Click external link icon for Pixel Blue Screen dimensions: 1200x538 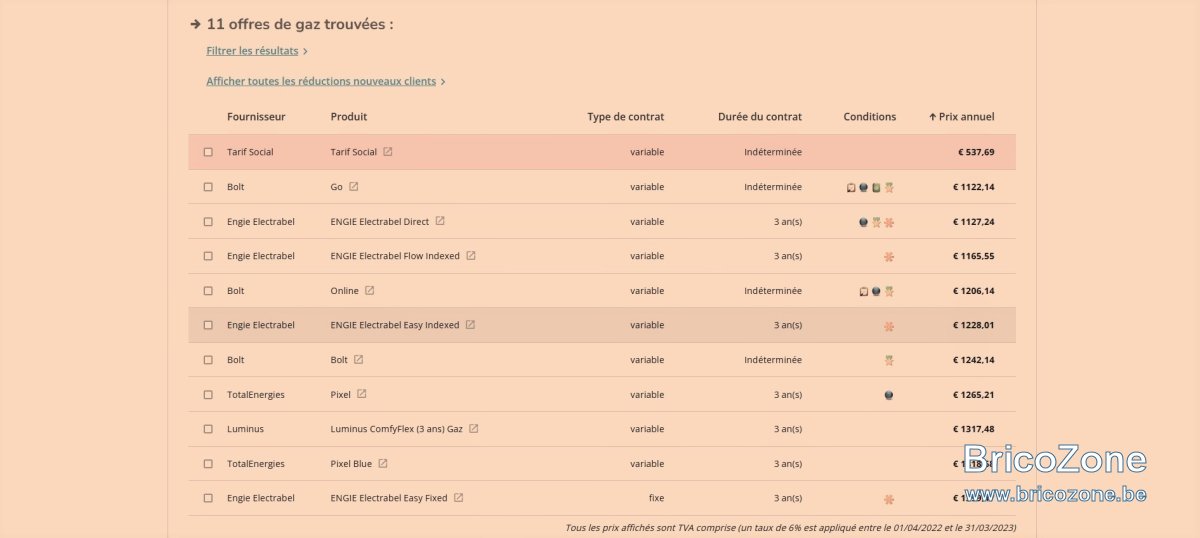383,463
